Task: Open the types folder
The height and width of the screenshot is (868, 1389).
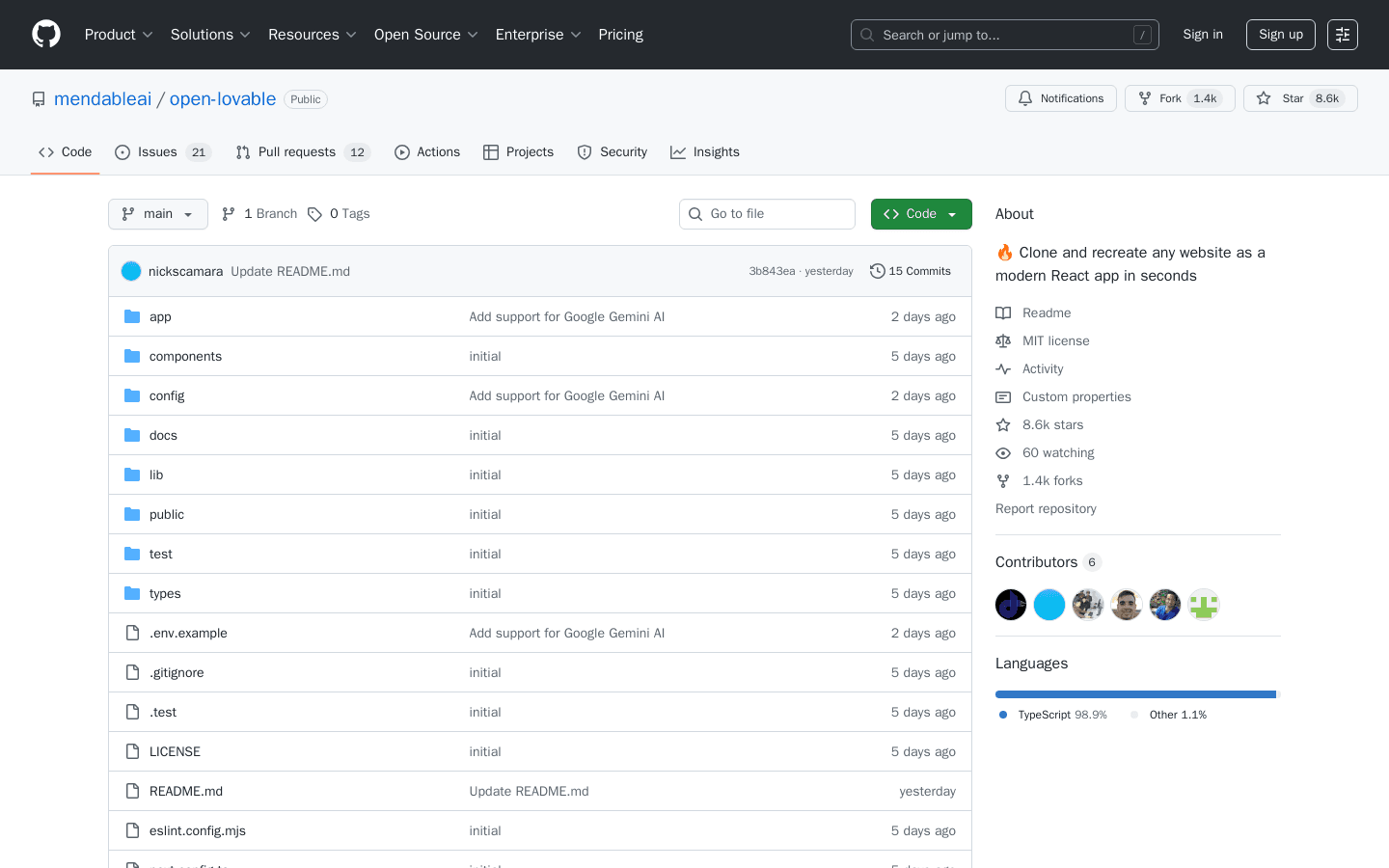Action: pyautogui.click(x=165, y=593)
